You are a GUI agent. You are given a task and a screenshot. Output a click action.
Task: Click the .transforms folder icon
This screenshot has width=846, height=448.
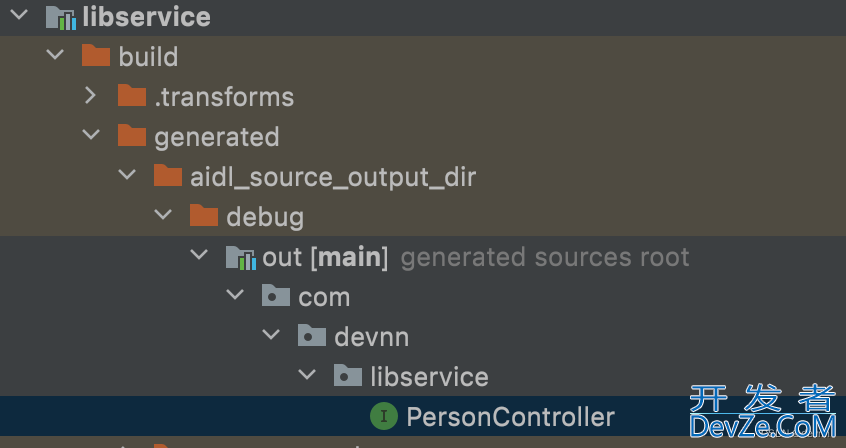click(132, 96)
